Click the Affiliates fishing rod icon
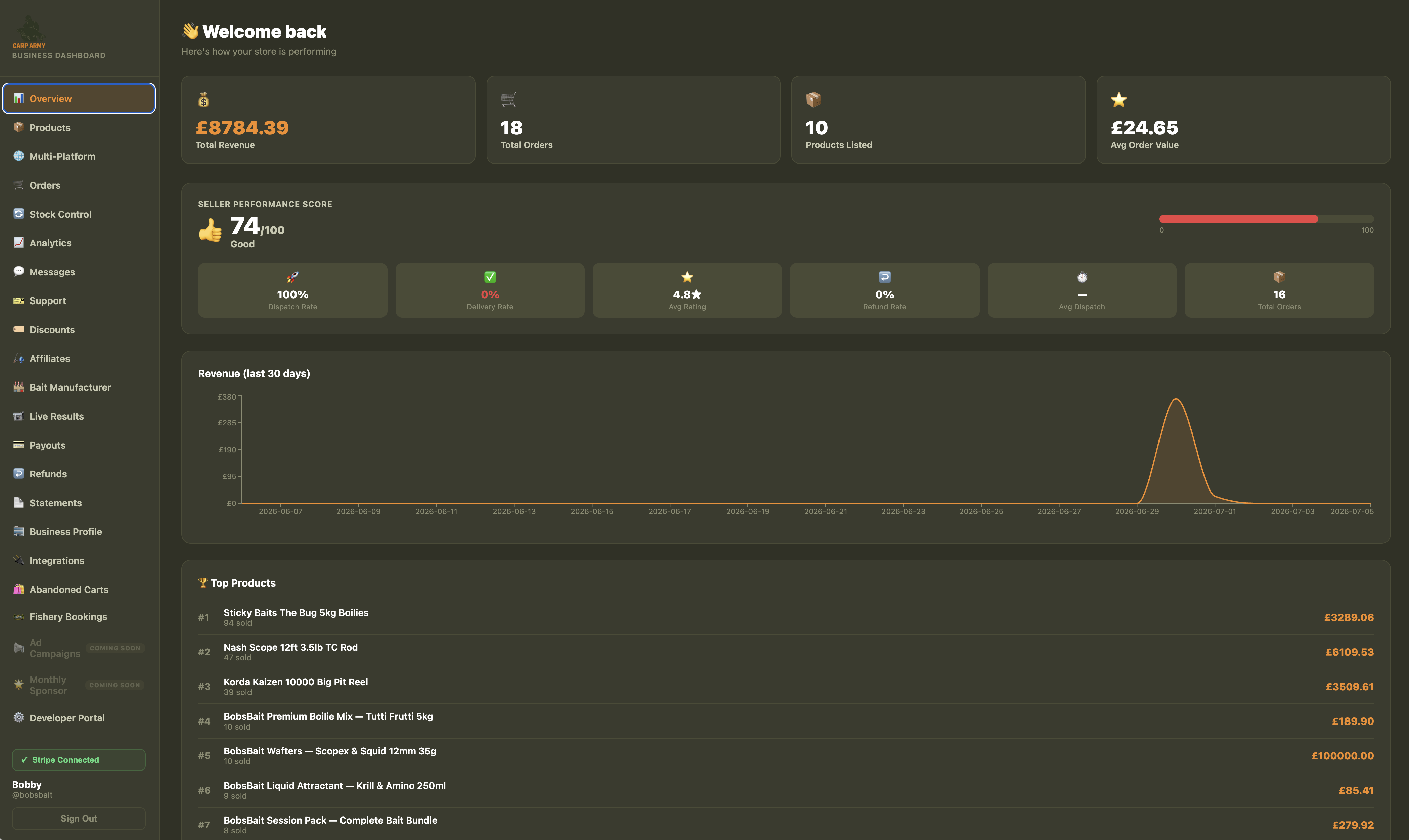 [19, 358]
